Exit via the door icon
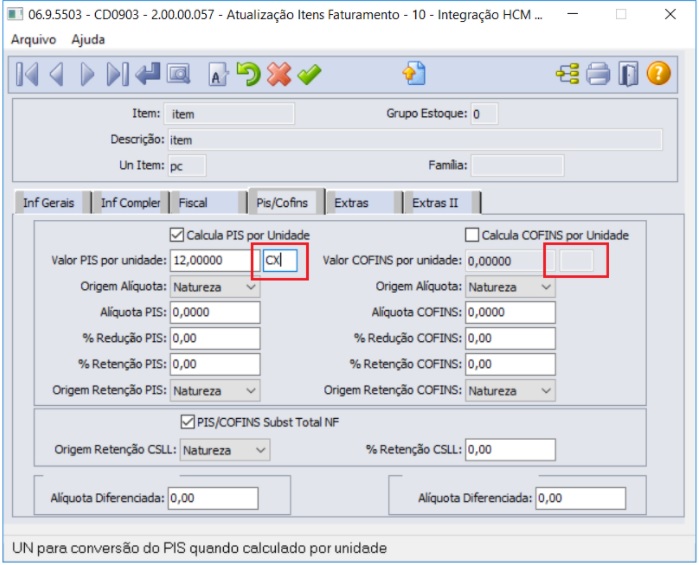Viewport: 699px width, 565px height. pyautogui.click(x=629, y=74)
